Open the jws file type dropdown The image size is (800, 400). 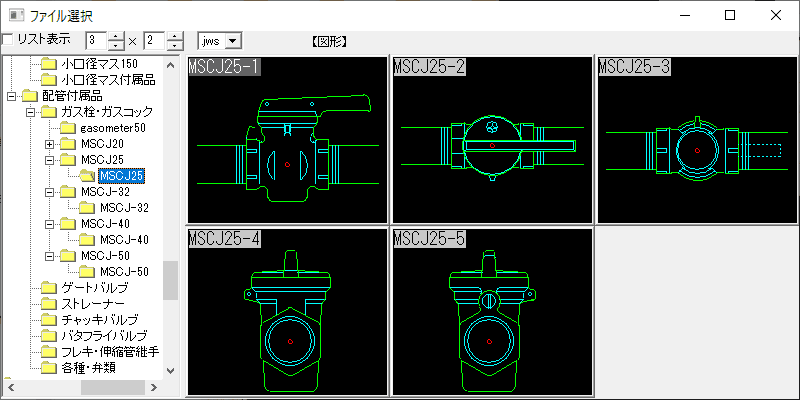point(233,41)
